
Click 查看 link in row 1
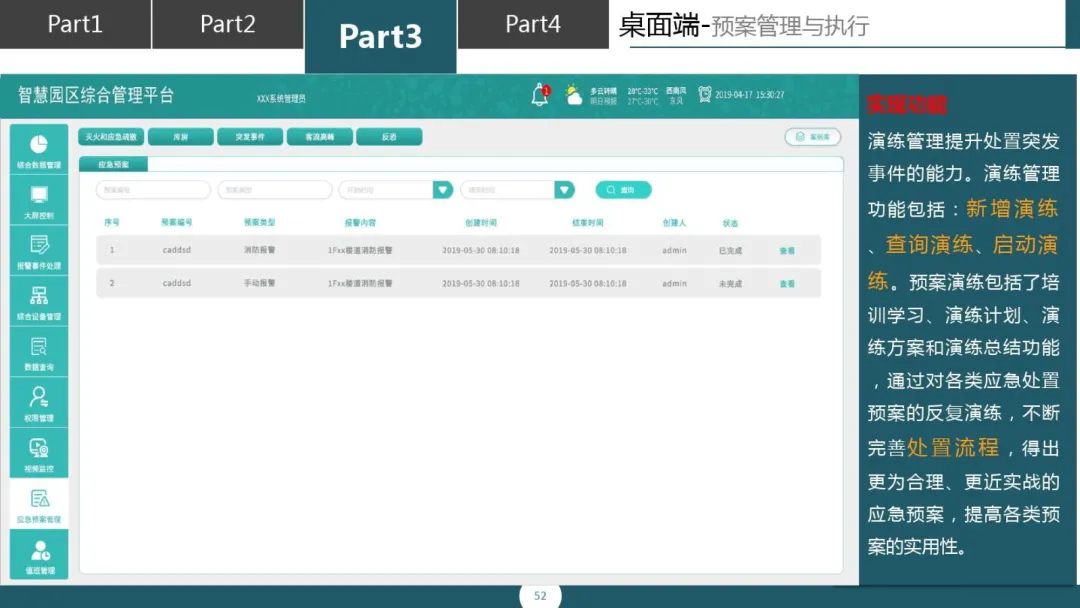coord(787,251)
